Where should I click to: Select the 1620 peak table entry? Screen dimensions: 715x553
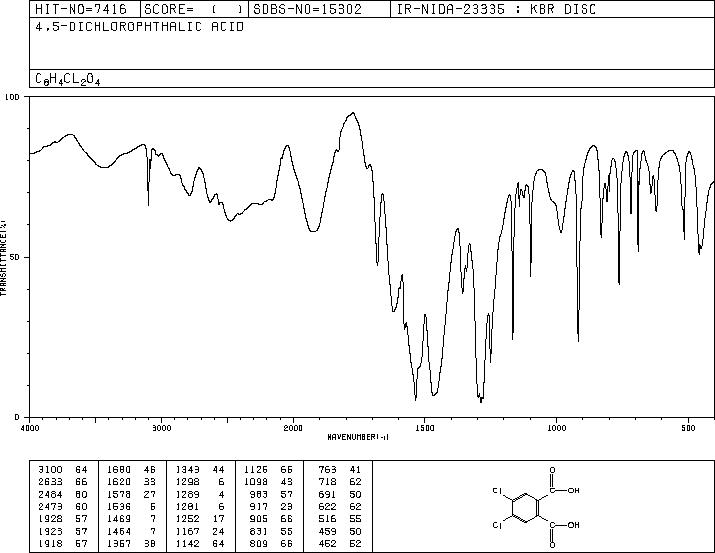[131, 482]
